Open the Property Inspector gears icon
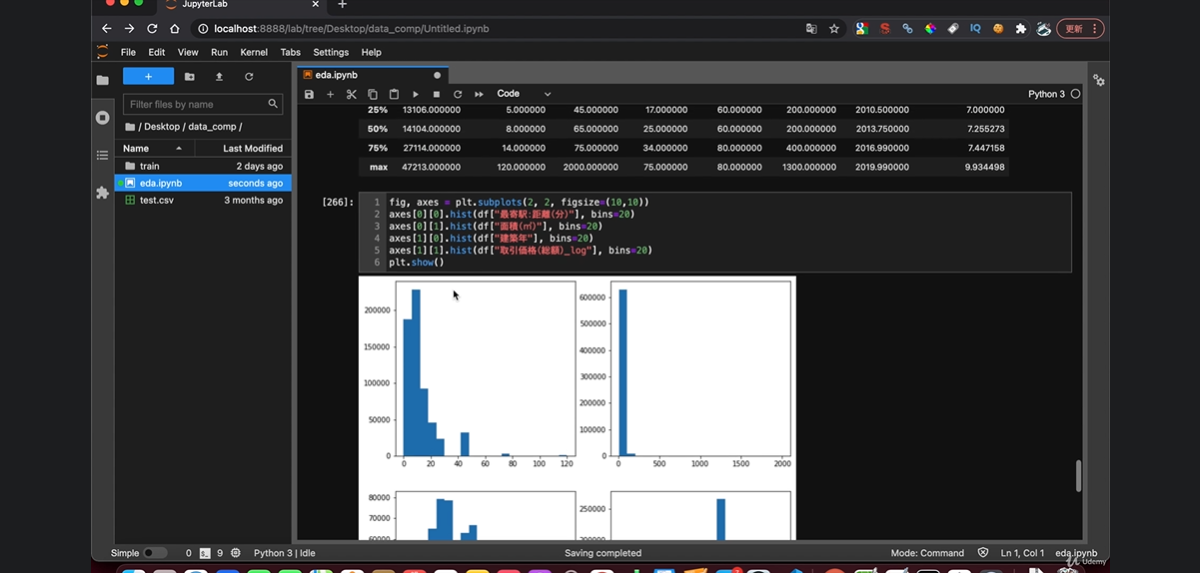 click(x=1099, y=80)
